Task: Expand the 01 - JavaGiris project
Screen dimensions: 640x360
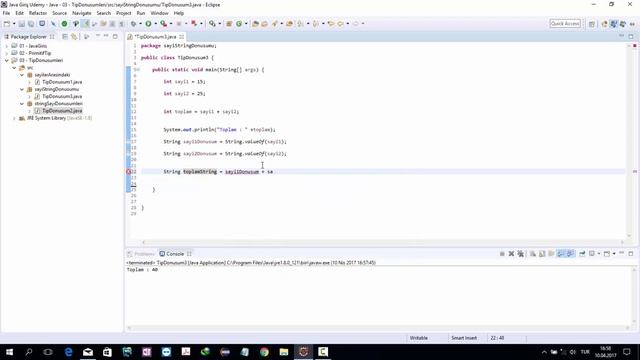Action: [7, 46]
